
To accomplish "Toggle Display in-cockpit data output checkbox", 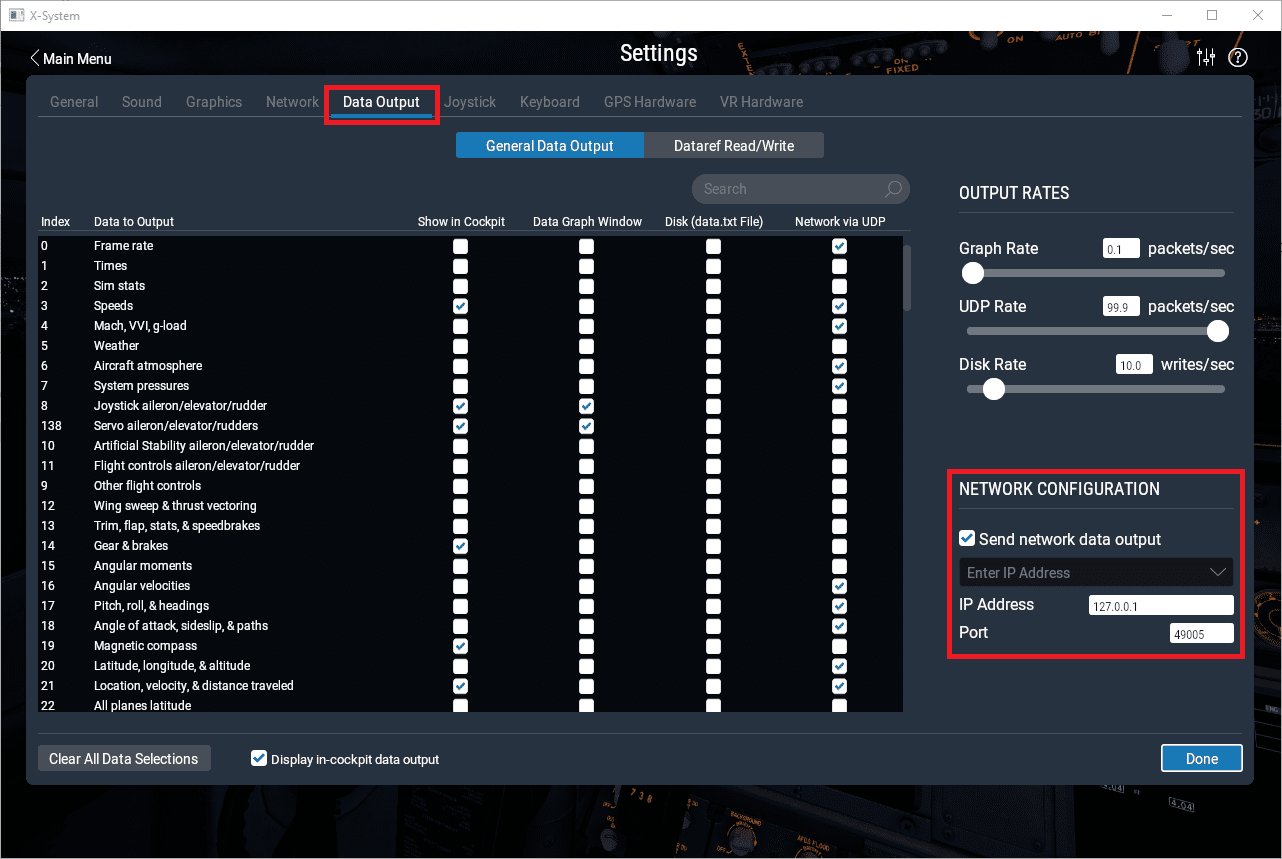I will [259, 759].
